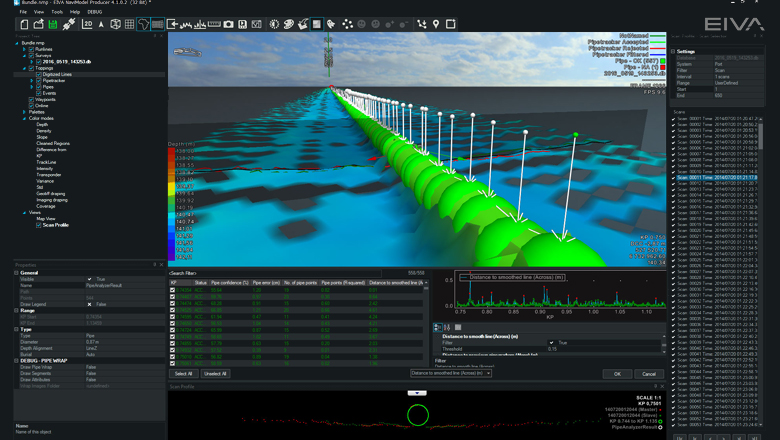Click the New project icon in toolbar
780x440 pixels.
click(x=24, y=24)
